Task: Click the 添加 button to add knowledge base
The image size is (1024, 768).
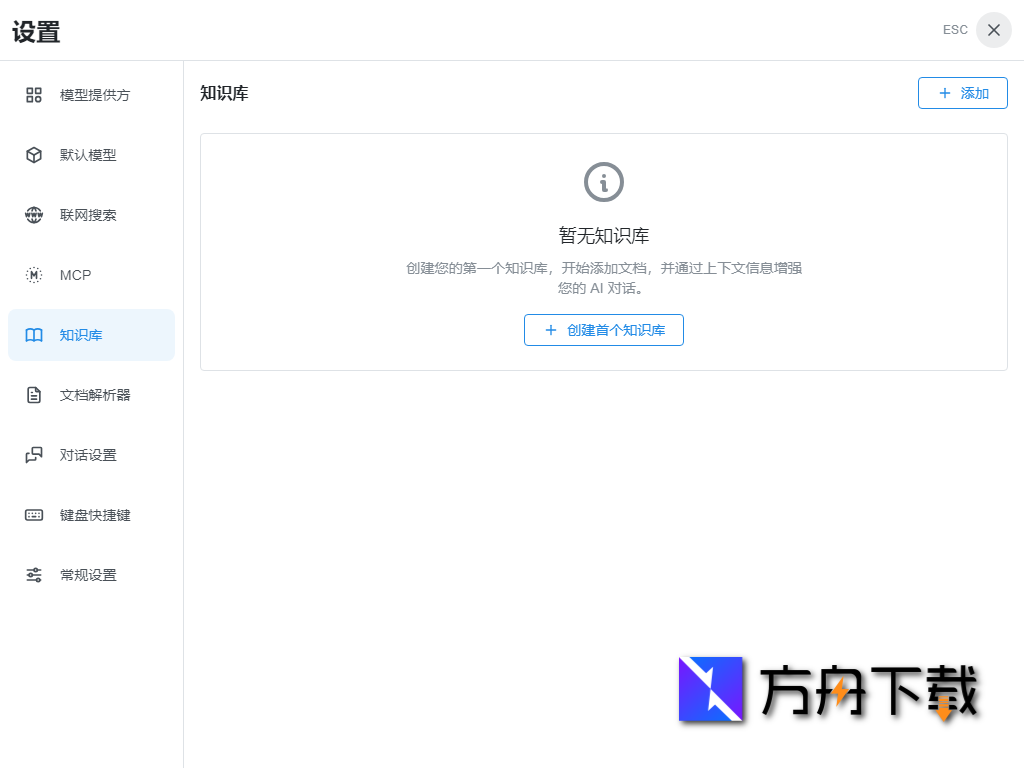Action: click(x=962, y=92)
